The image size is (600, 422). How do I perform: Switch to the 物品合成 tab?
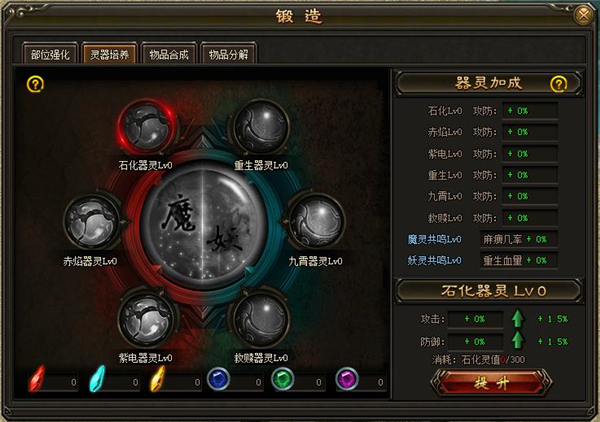pos(169,54)
